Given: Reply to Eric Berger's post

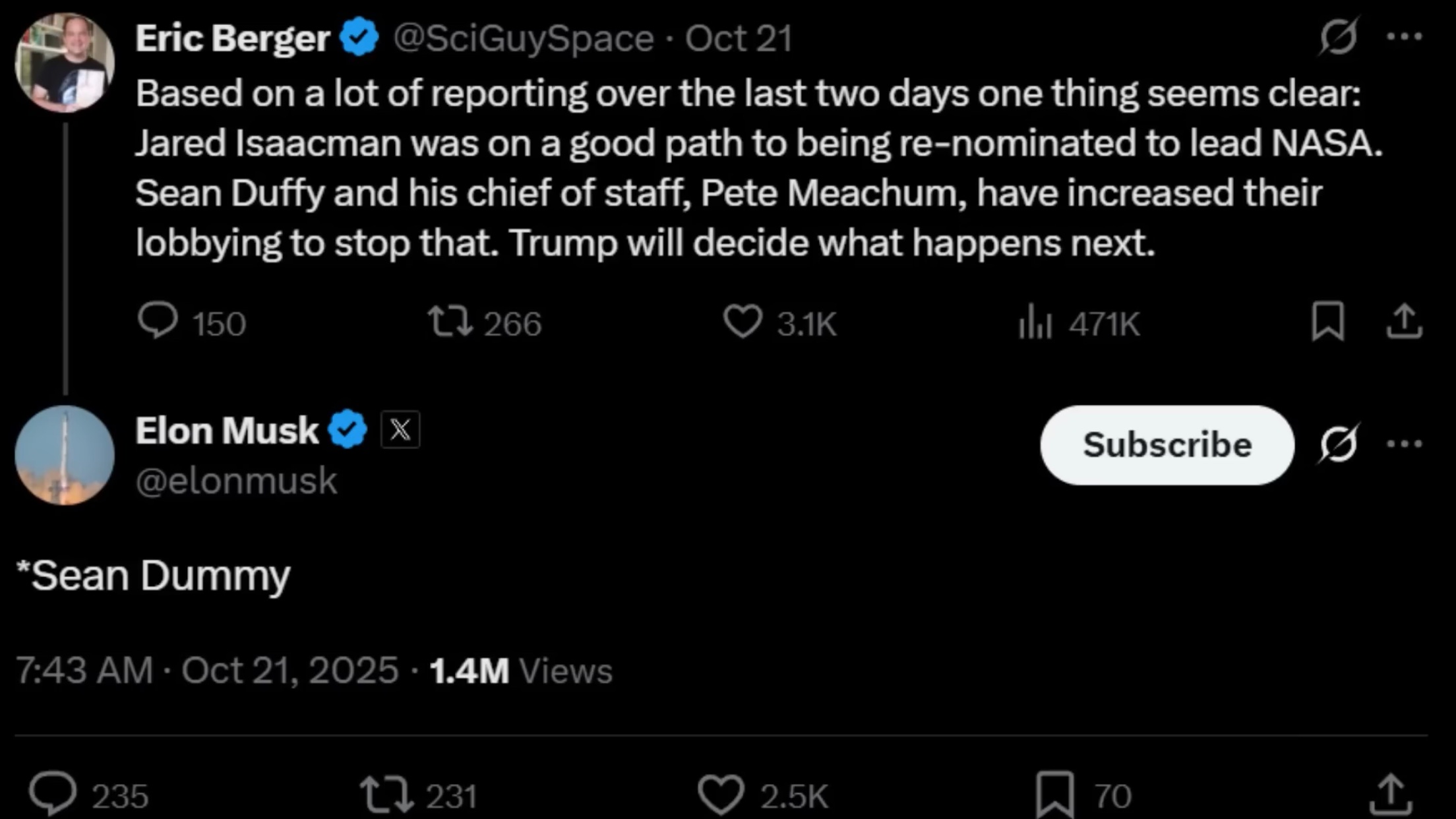Looking at the screenshot, I should [158, 321].
